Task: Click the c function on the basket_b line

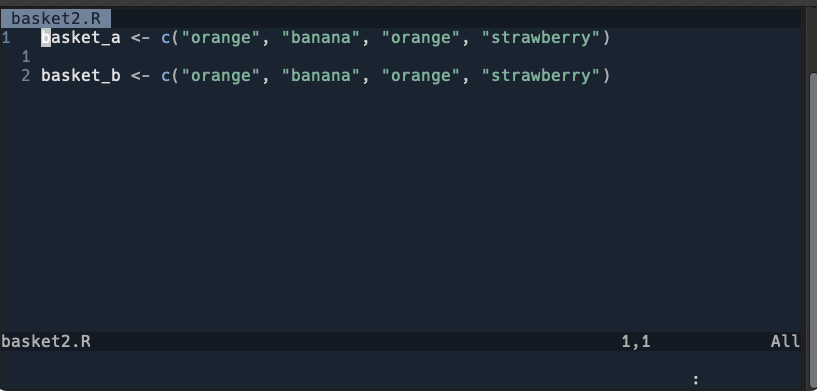Action: coord(166,76)
